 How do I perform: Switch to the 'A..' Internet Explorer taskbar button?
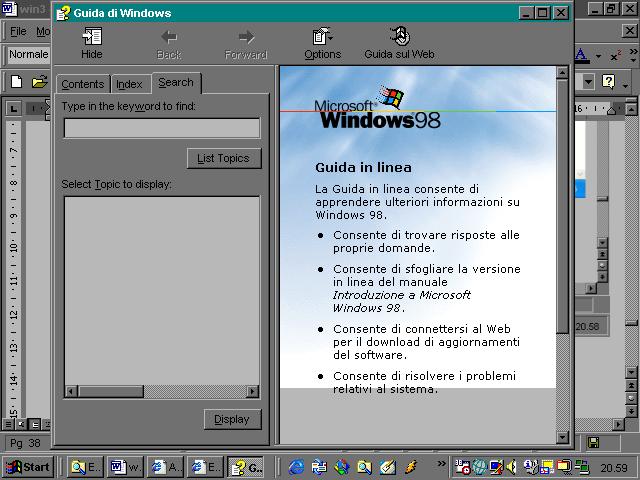(x=165, y=467)
